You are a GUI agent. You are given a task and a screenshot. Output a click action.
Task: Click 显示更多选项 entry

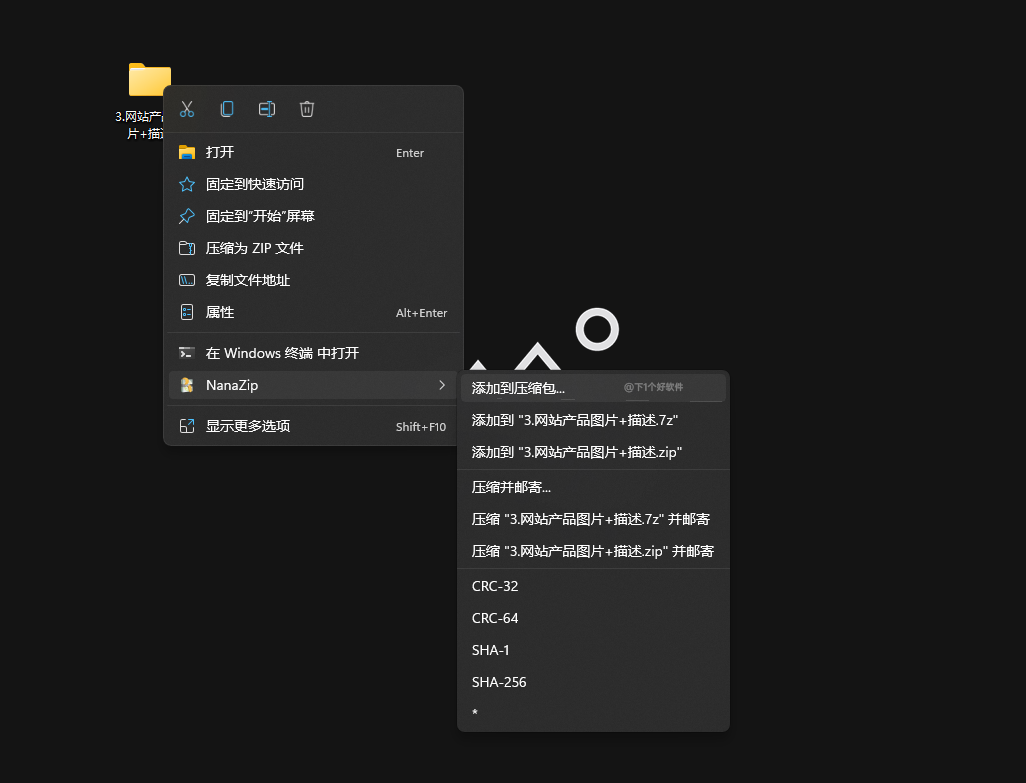coord(313,426)
